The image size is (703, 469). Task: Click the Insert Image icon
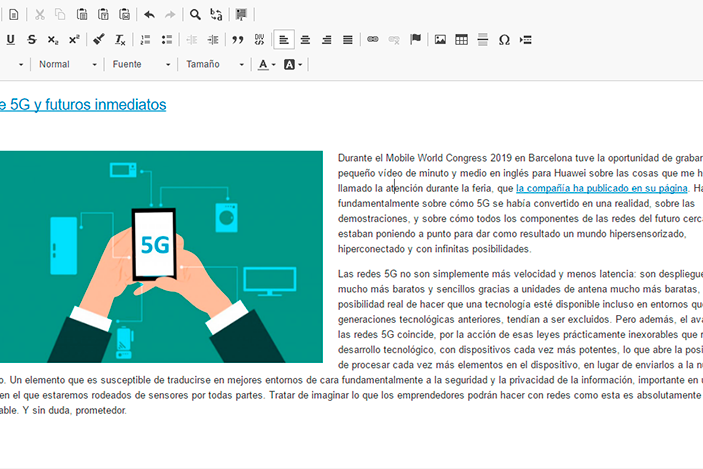click(x=440, y=40)
